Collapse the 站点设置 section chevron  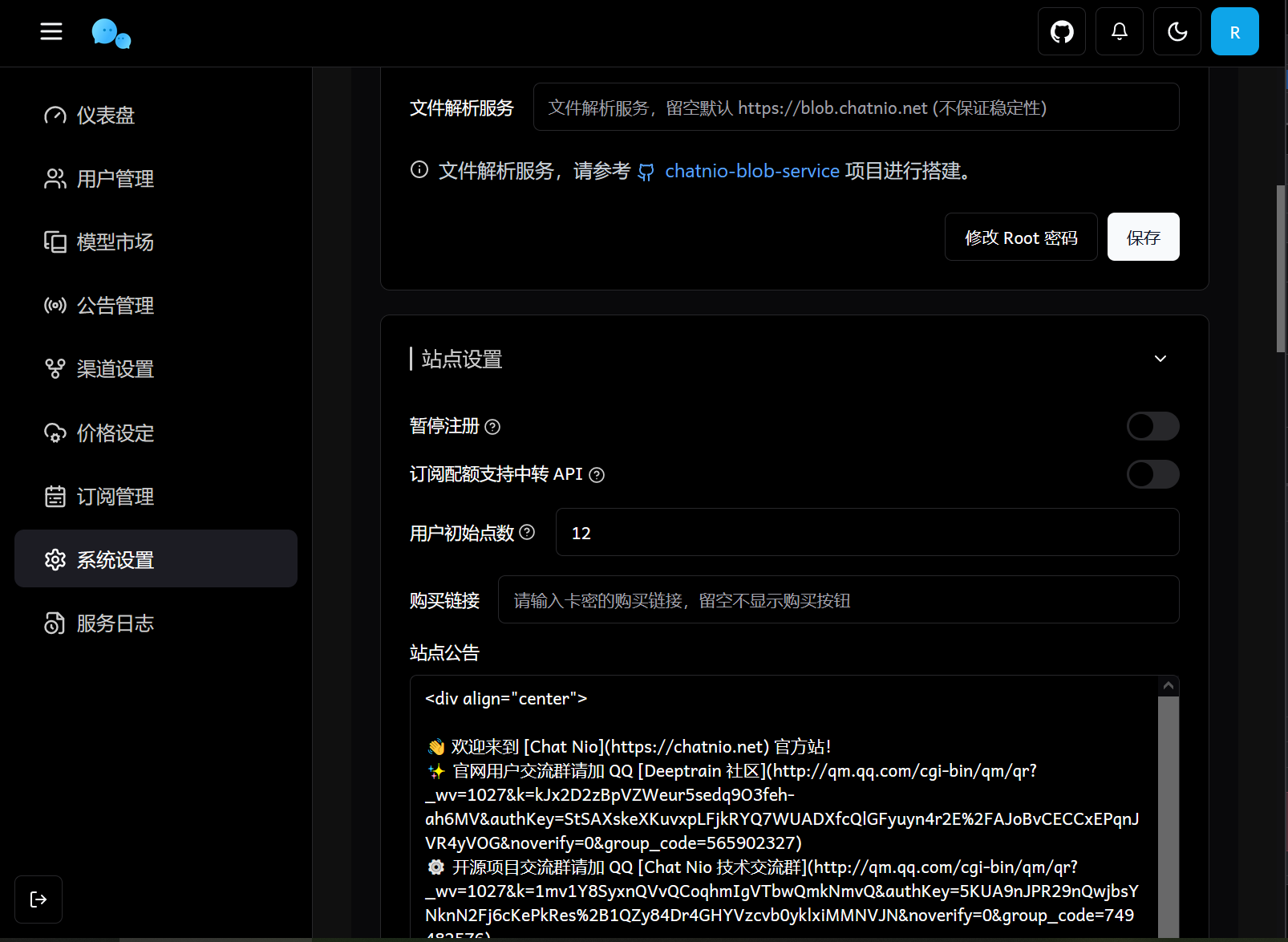(x=1160, y=359)
